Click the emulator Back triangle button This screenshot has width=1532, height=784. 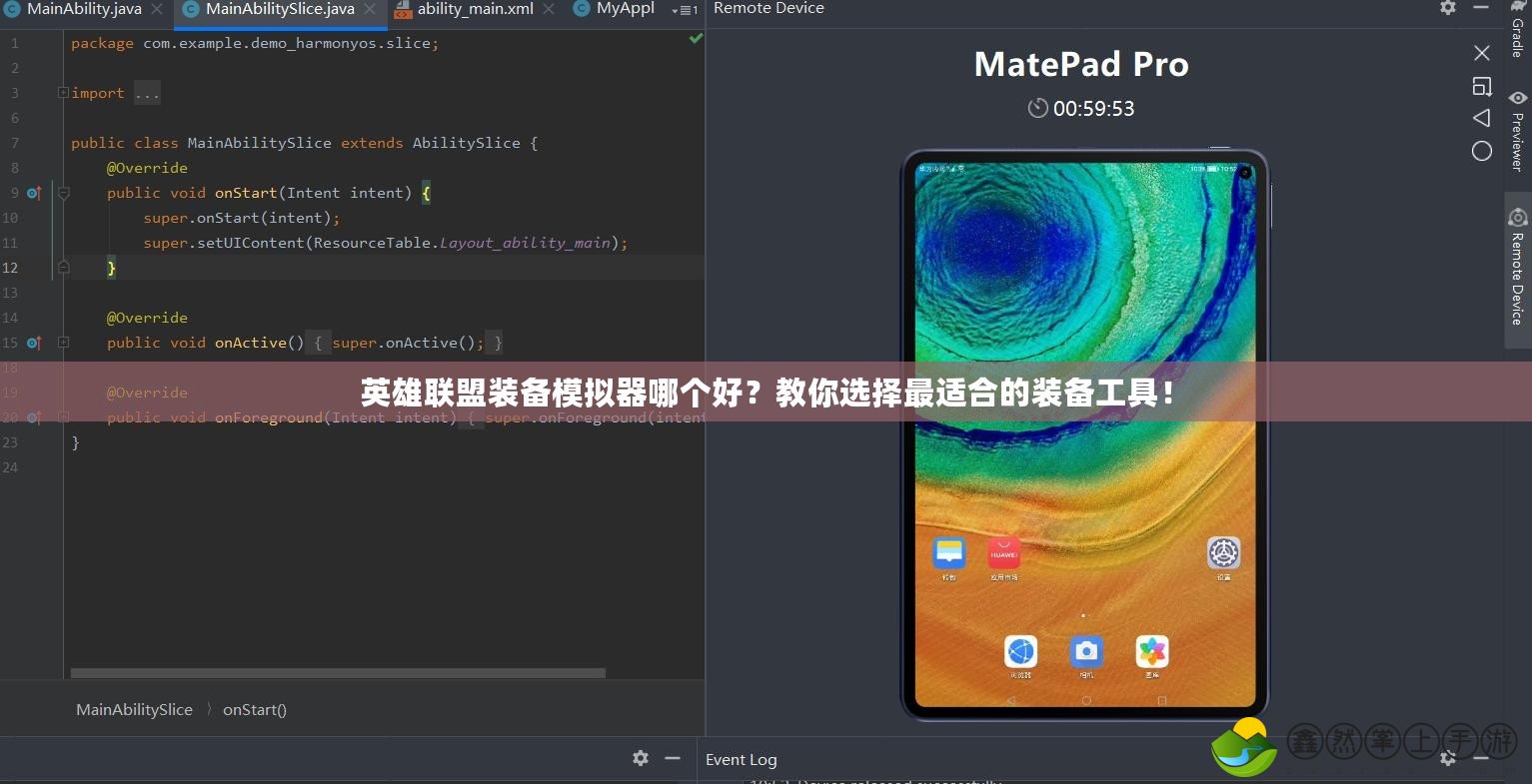1482,118
